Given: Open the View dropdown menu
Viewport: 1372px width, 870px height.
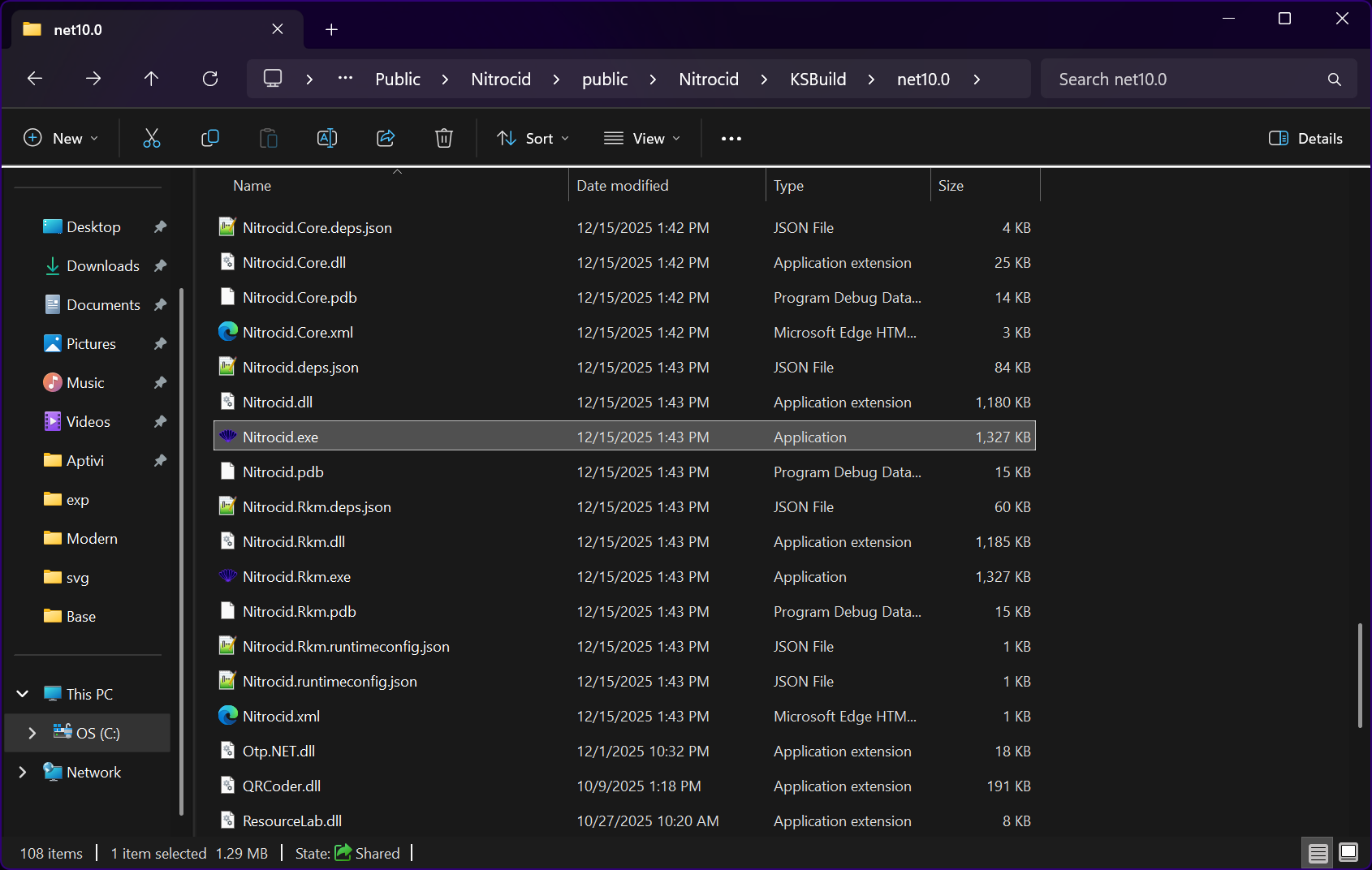Looking at the screenshot, I should coord(642,138).
